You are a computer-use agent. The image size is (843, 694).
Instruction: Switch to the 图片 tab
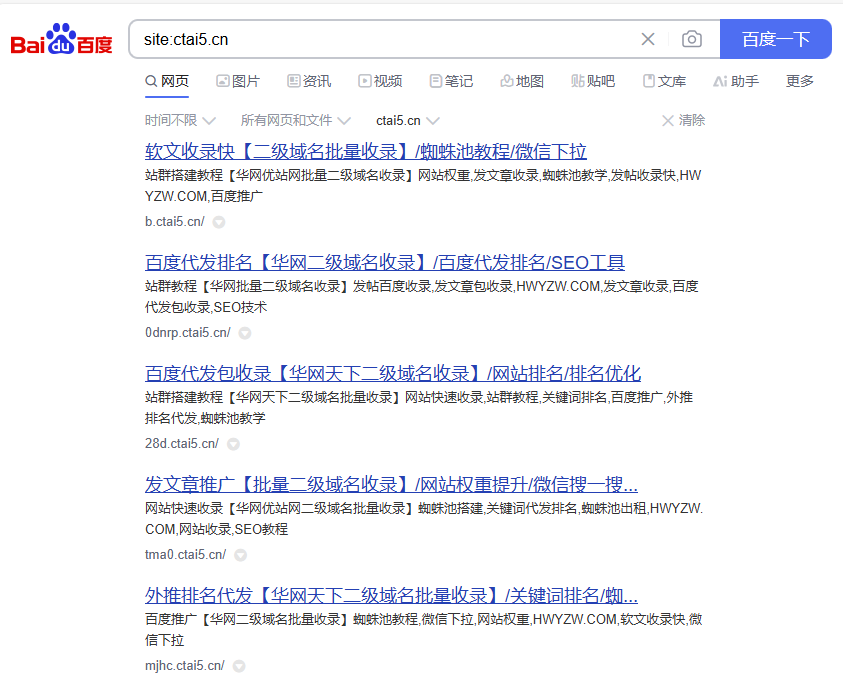pos(238,81)
